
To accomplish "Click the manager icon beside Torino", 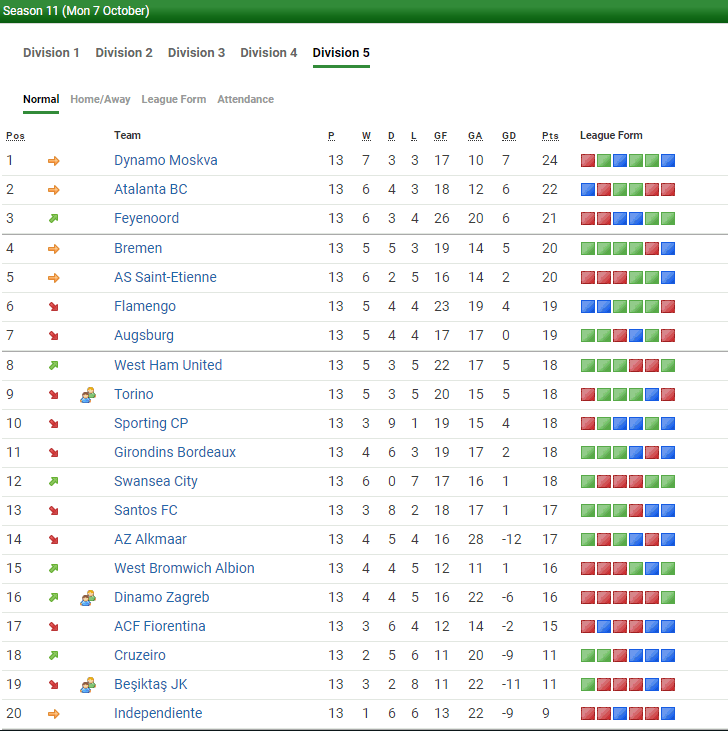I will pyautogui.click(x=87, y=395).
